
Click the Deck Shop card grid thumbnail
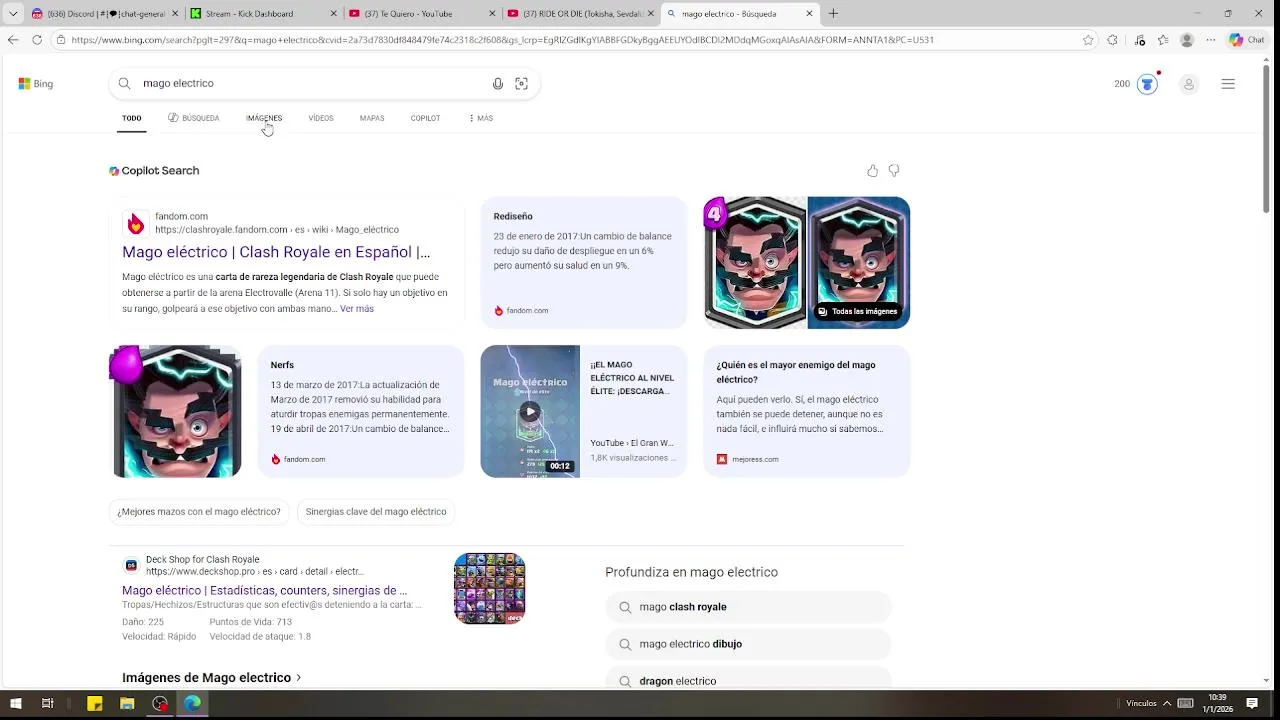490,589
